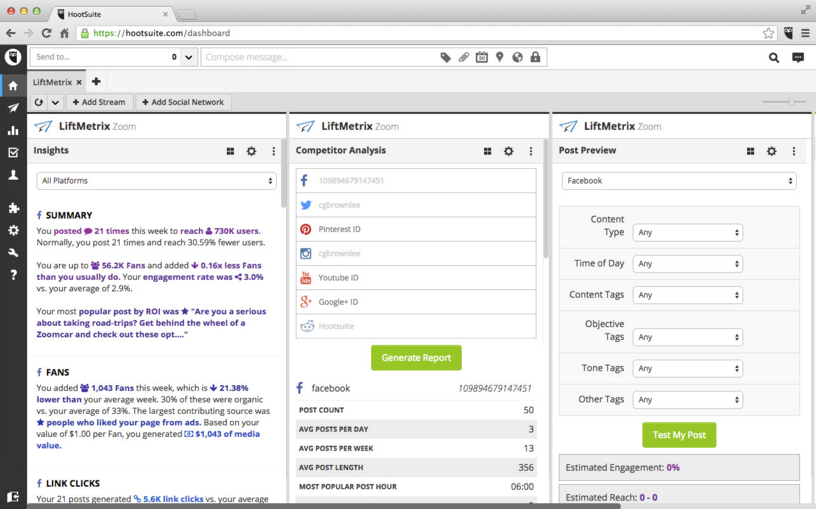Click Google+ ID field

[416, 302]
